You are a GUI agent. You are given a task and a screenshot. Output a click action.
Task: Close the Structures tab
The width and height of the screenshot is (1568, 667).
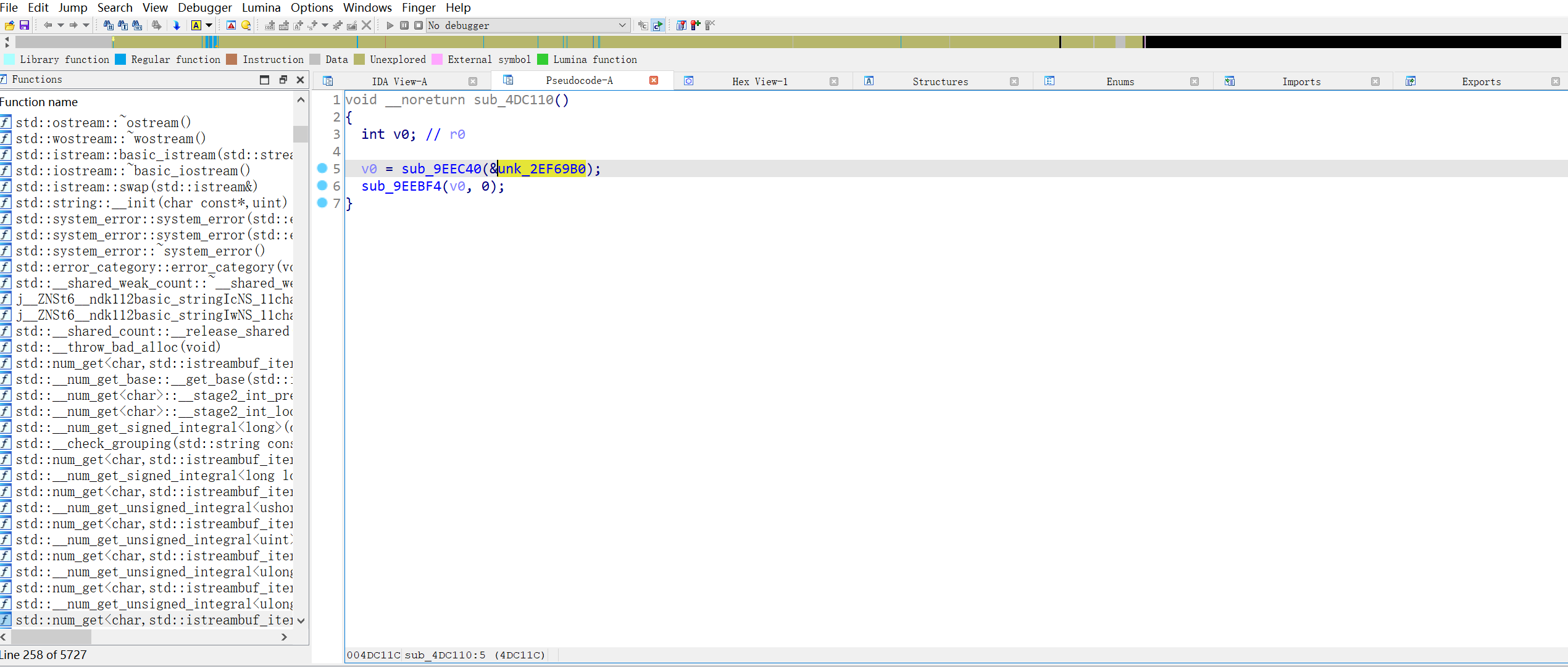click(x=1014, y=81)
